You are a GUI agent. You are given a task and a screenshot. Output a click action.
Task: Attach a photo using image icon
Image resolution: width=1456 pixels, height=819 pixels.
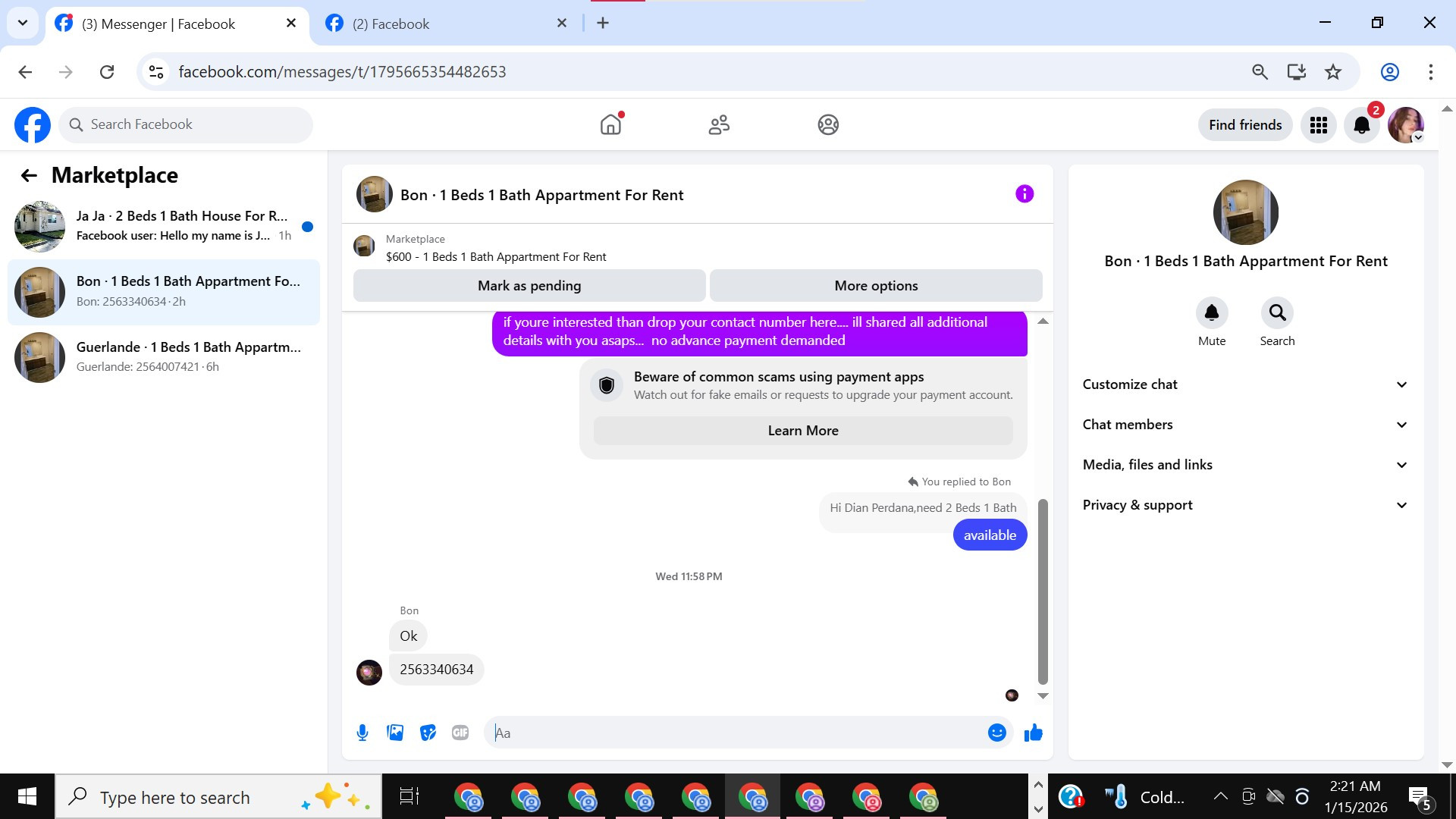click(x=395, y=733)
